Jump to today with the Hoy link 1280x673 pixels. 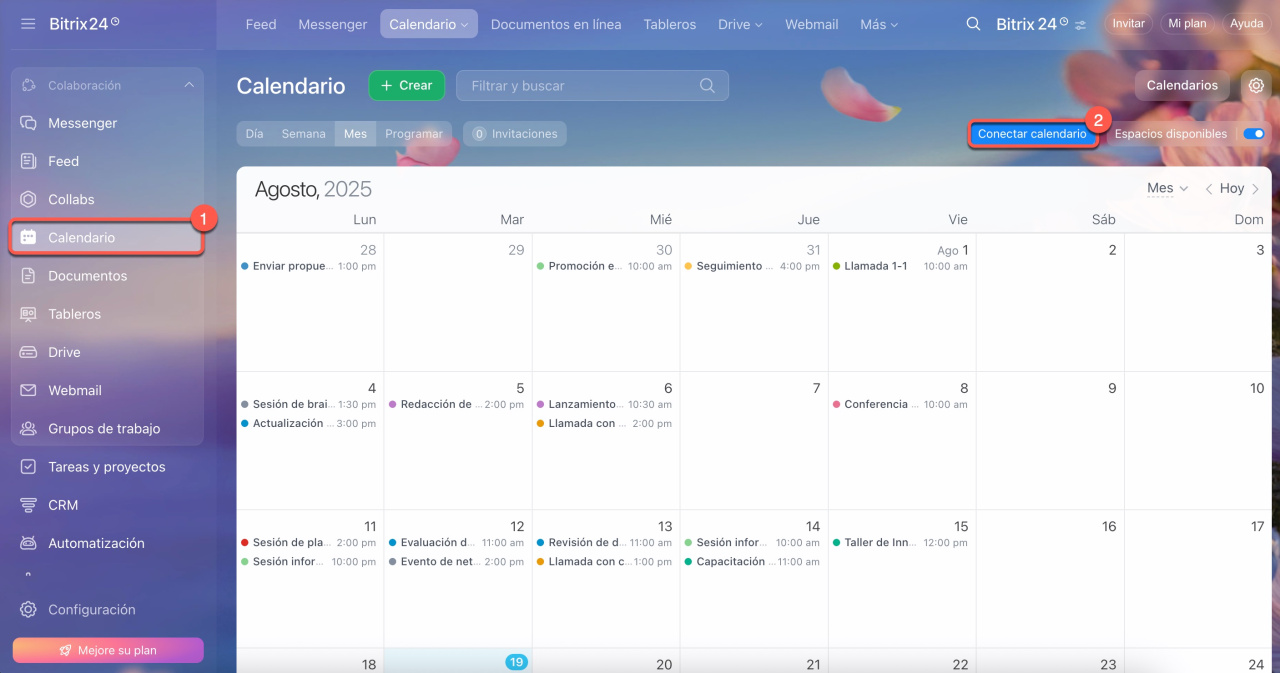coord(1232,189)
